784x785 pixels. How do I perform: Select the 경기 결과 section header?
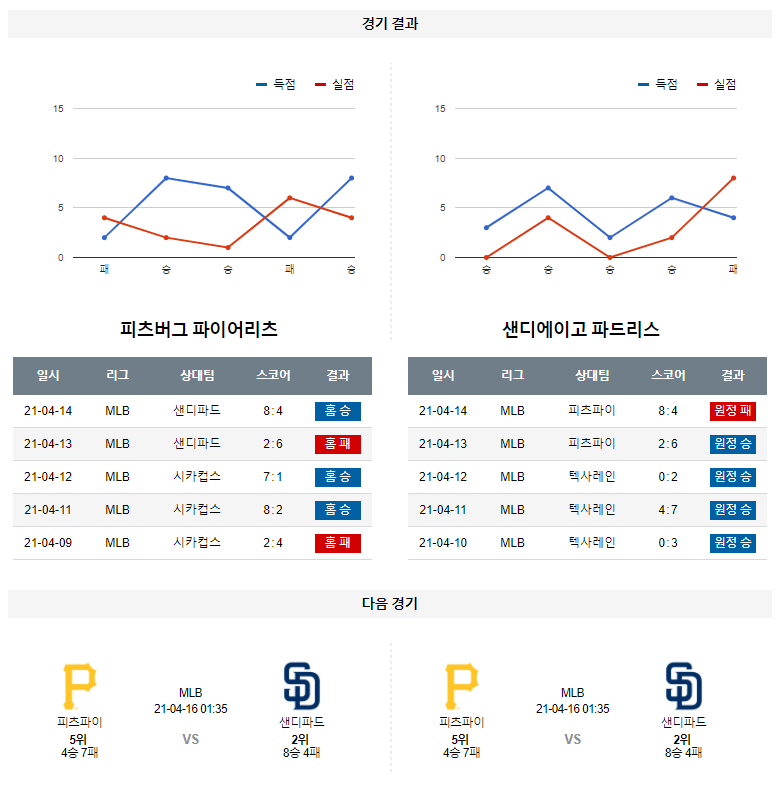point(390,24)
